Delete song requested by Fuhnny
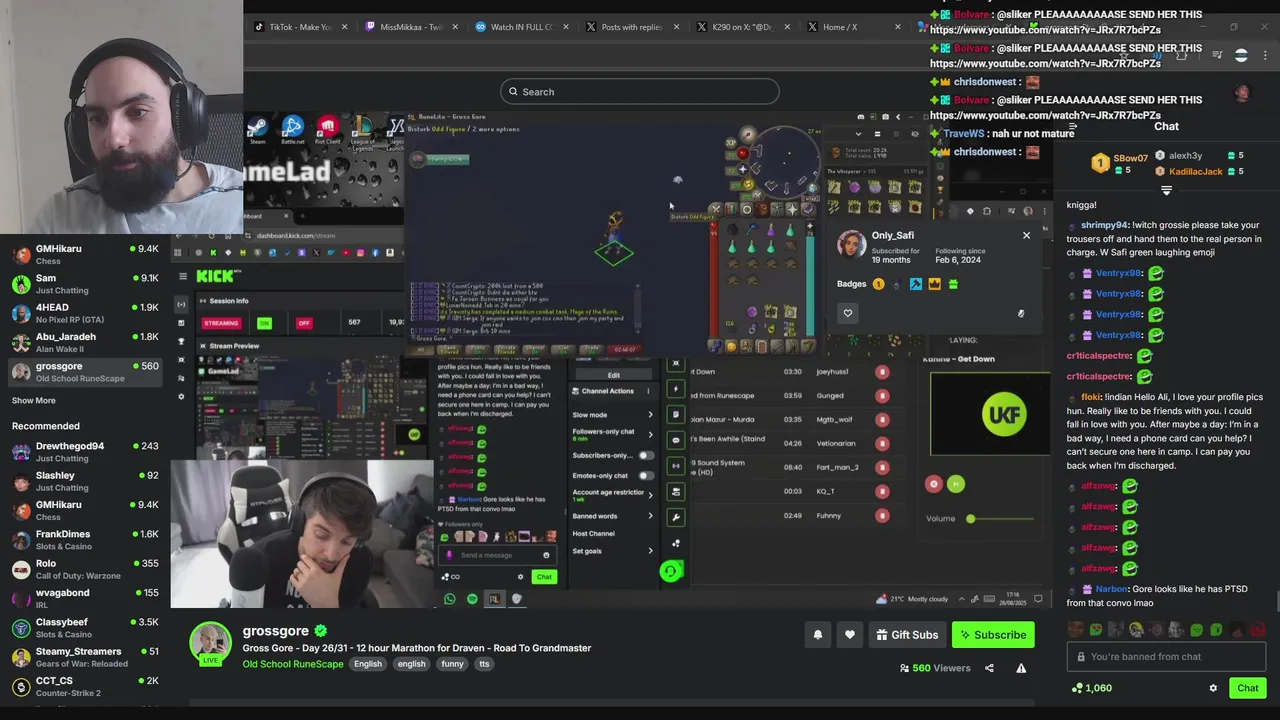 click(882, 516)
